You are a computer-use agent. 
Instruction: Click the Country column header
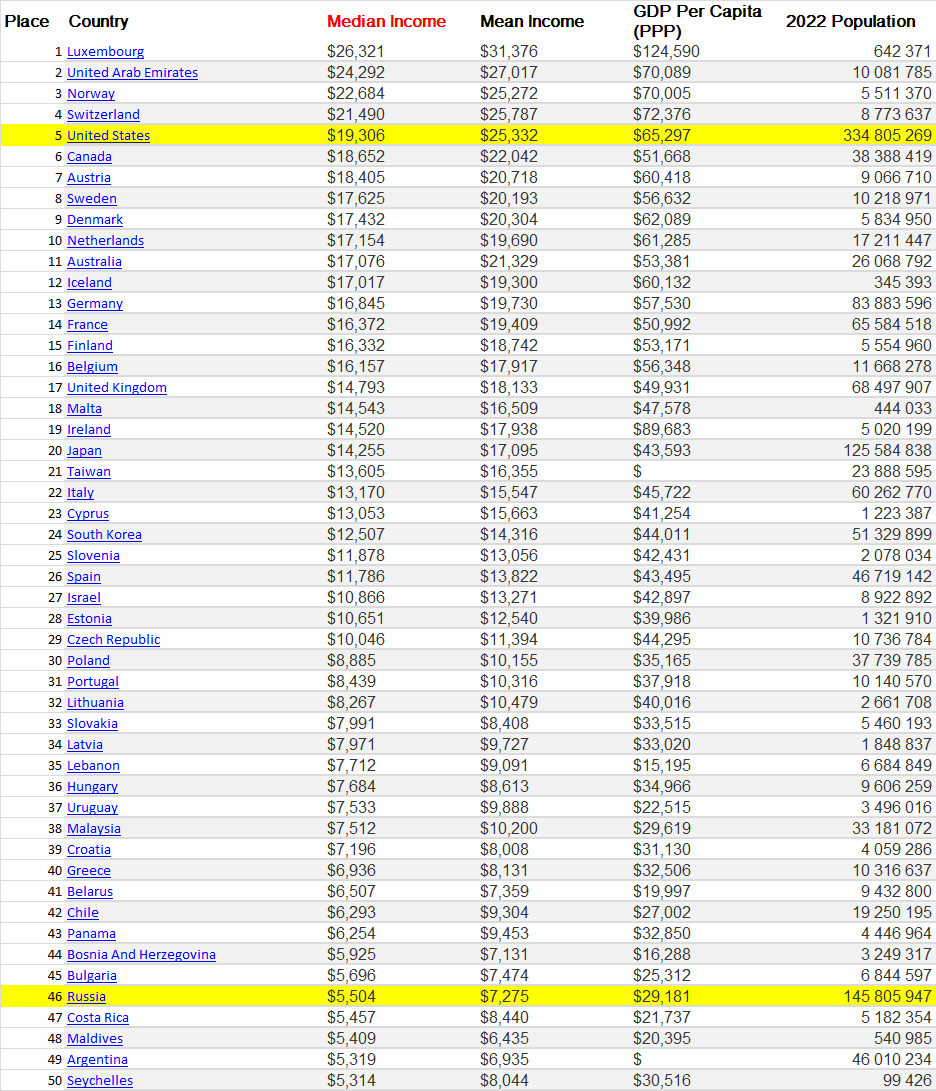[98, 21]
